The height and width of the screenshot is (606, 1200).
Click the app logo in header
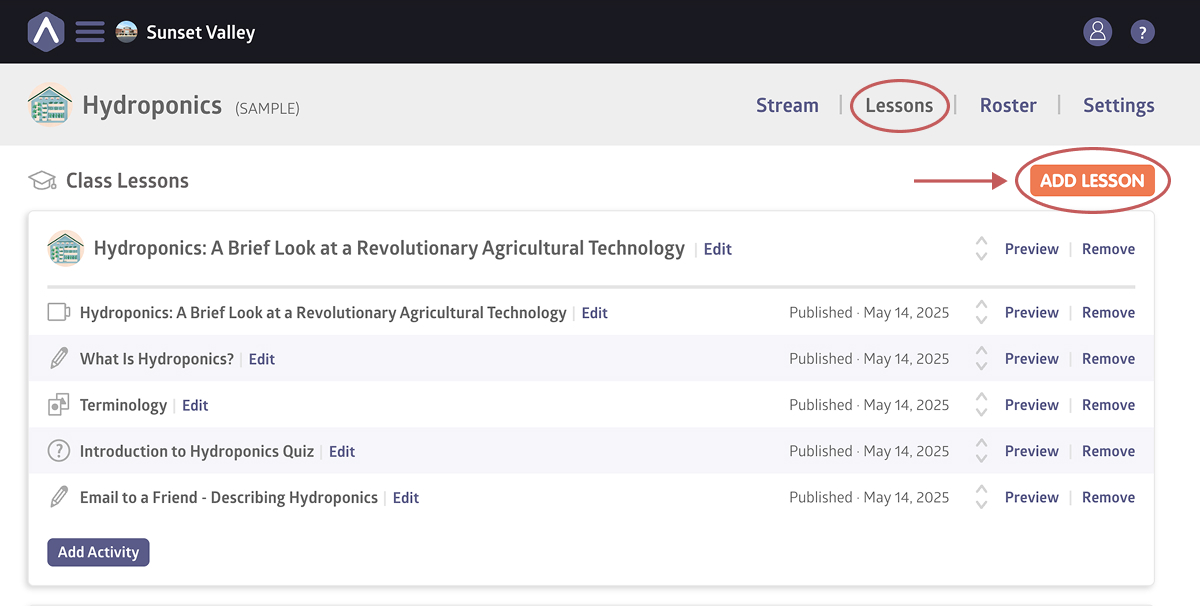coord(46,32)
